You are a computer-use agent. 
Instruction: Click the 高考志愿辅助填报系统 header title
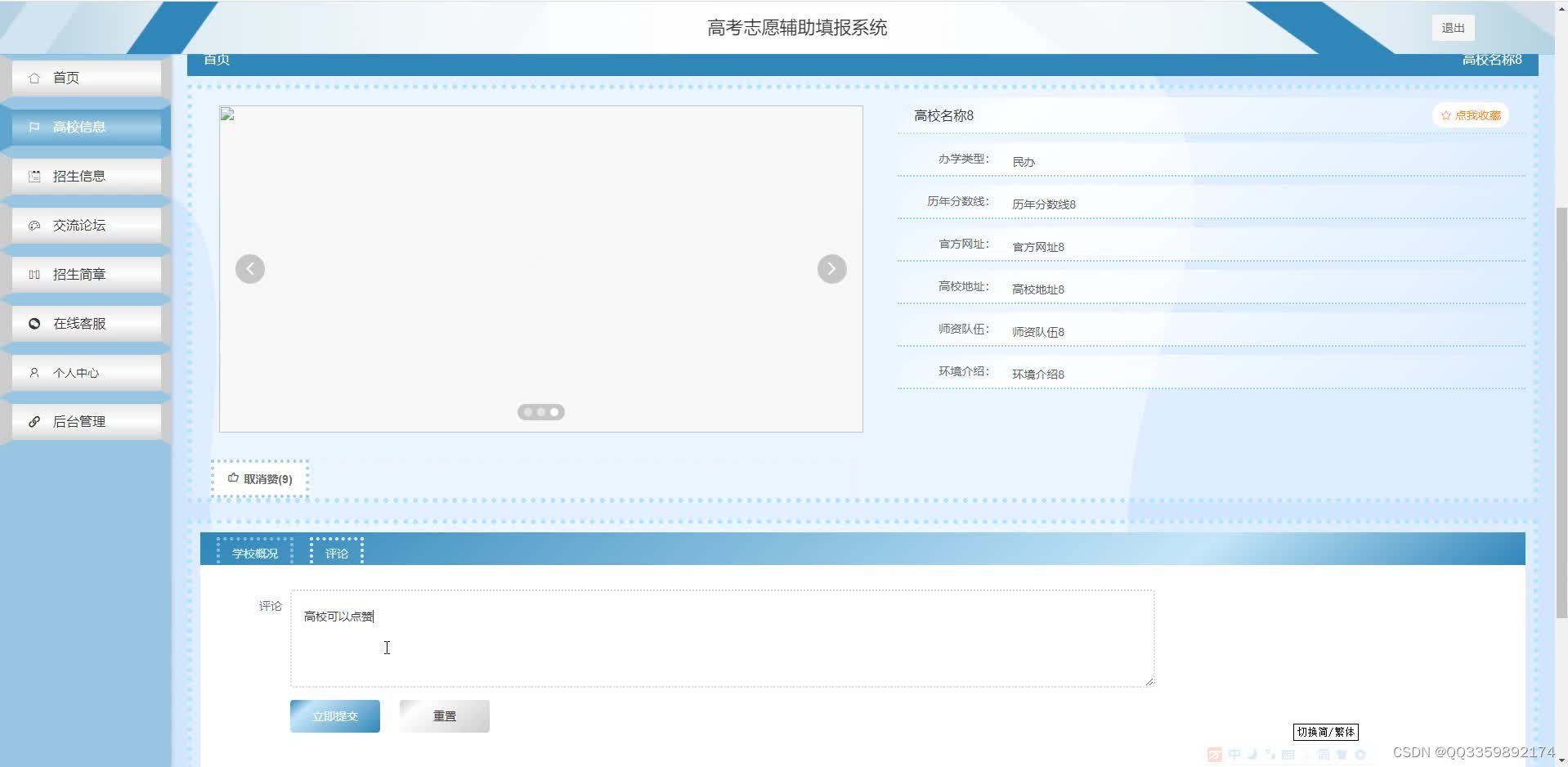(x=797, y=28)
